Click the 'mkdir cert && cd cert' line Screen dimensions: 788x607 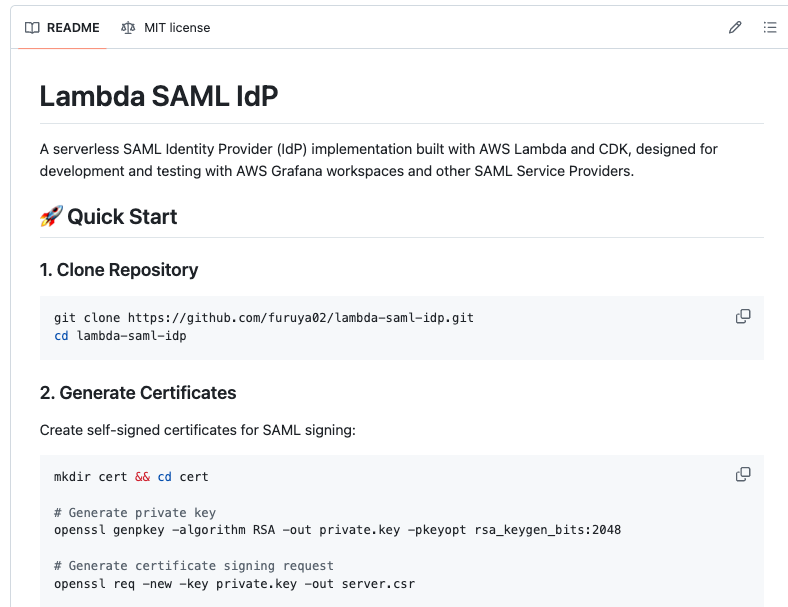pyautogui.click(x=131, y=476)
